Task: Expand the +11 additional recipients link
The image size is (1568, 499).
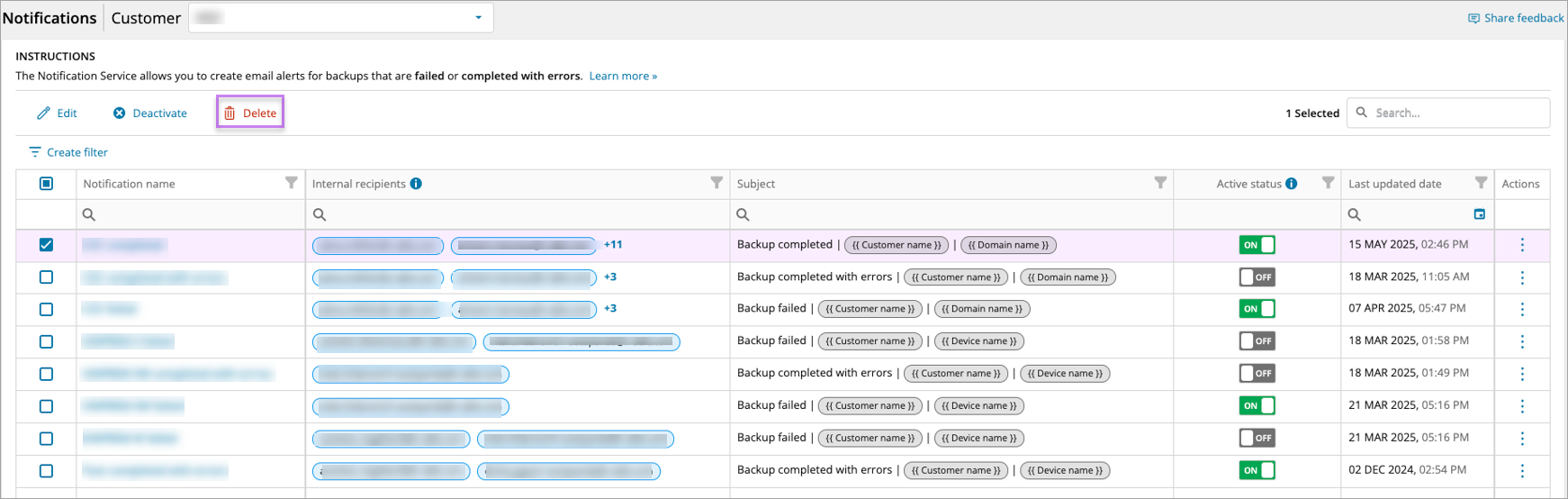Action: [x=613, y=244]
